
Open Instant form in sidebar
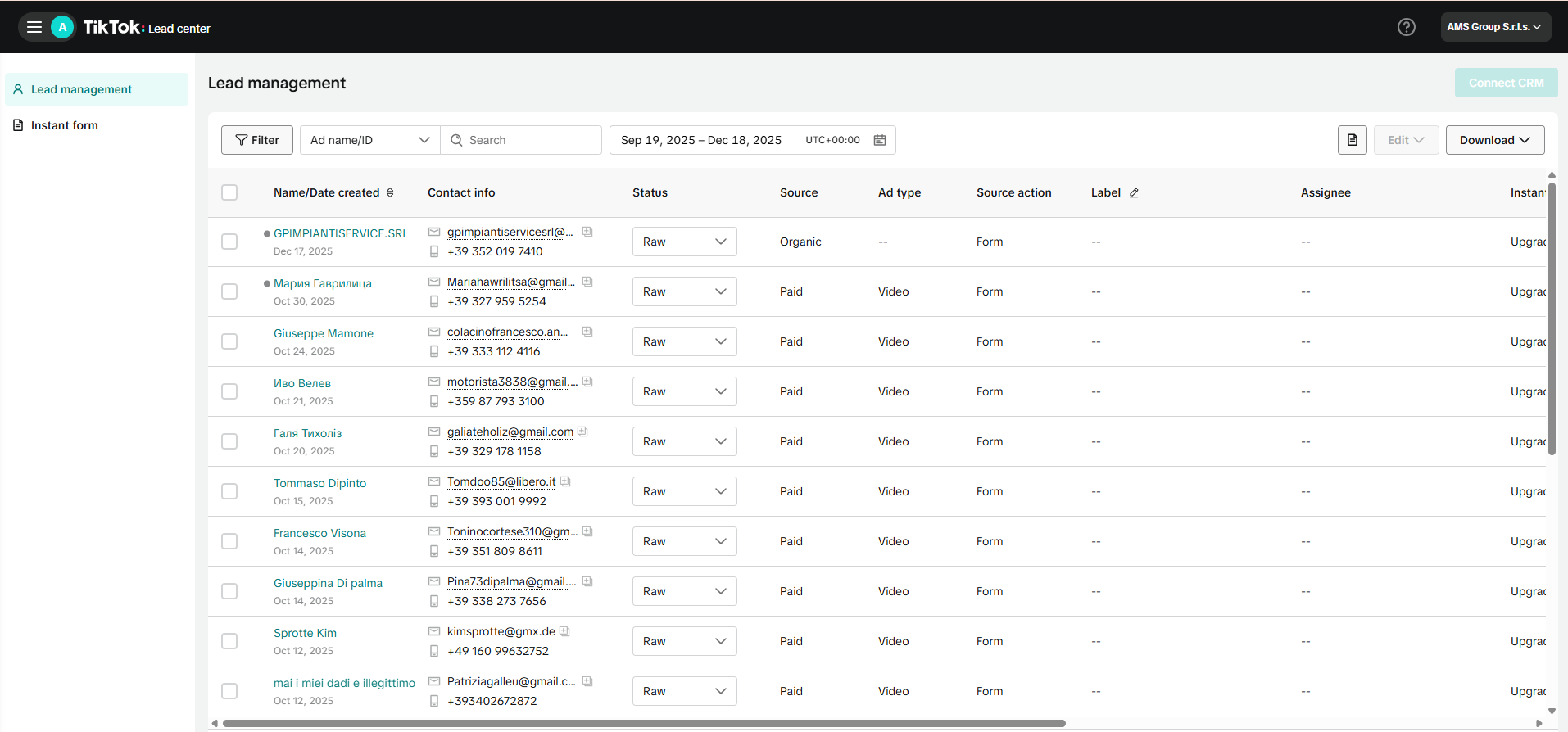tap(97, 125)
